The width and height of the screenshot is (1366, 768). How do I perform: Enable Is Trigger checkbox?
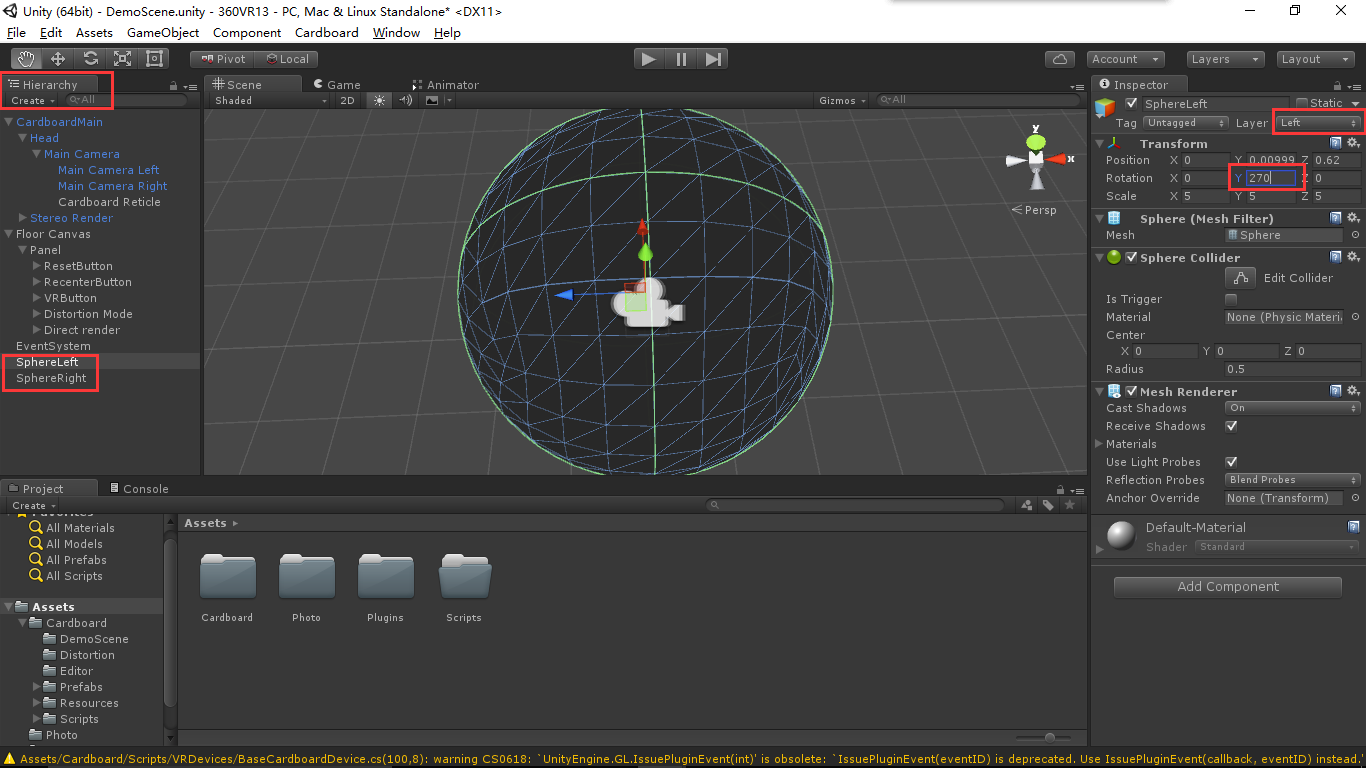1231,299
